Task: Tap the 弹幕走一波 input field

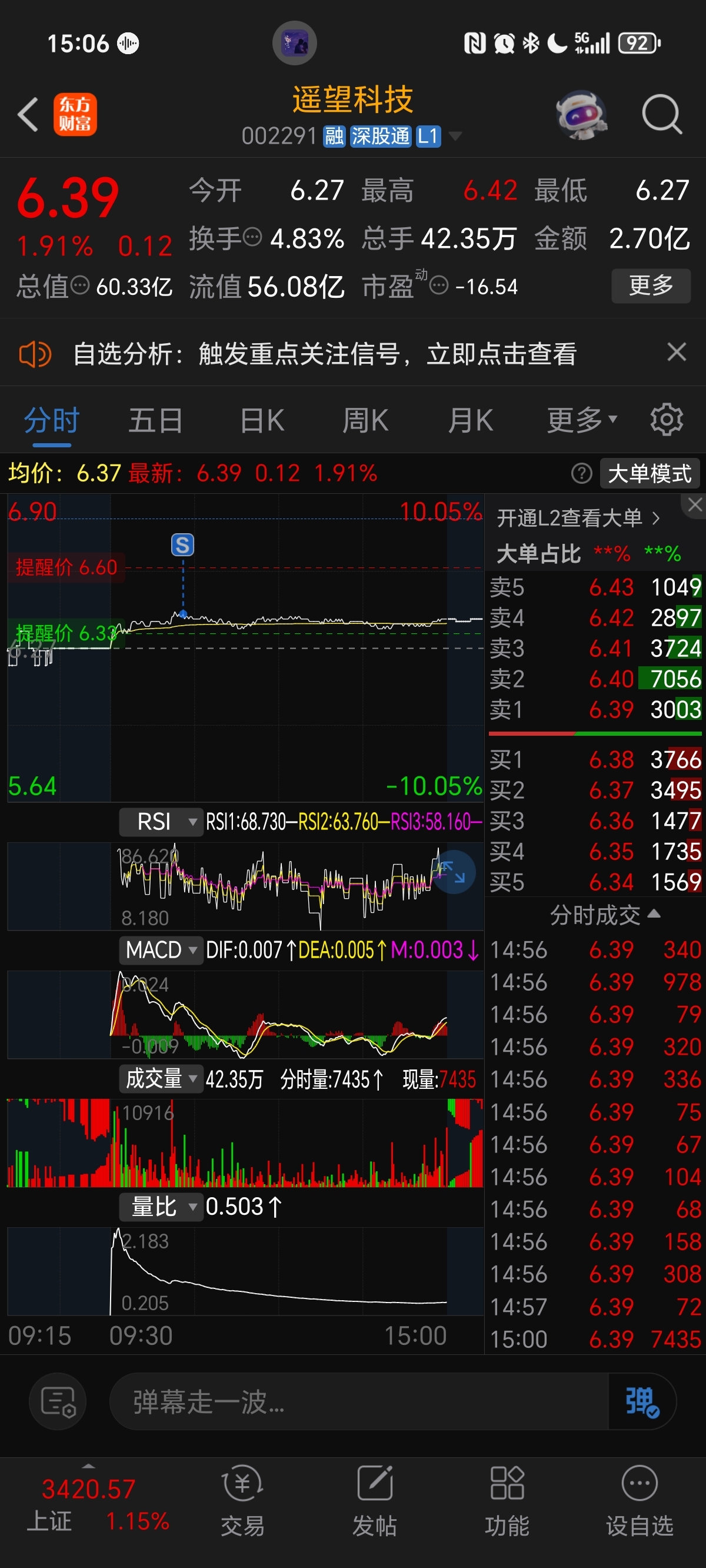Action: 359,1402
